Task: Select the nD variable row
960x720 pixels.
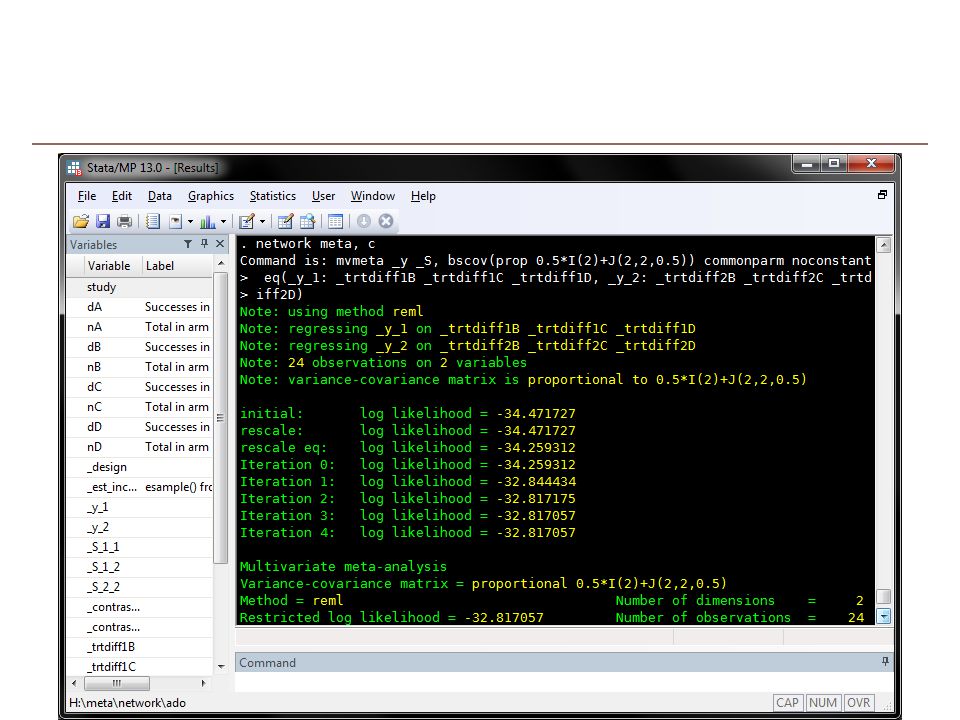Action: (140, 447)
